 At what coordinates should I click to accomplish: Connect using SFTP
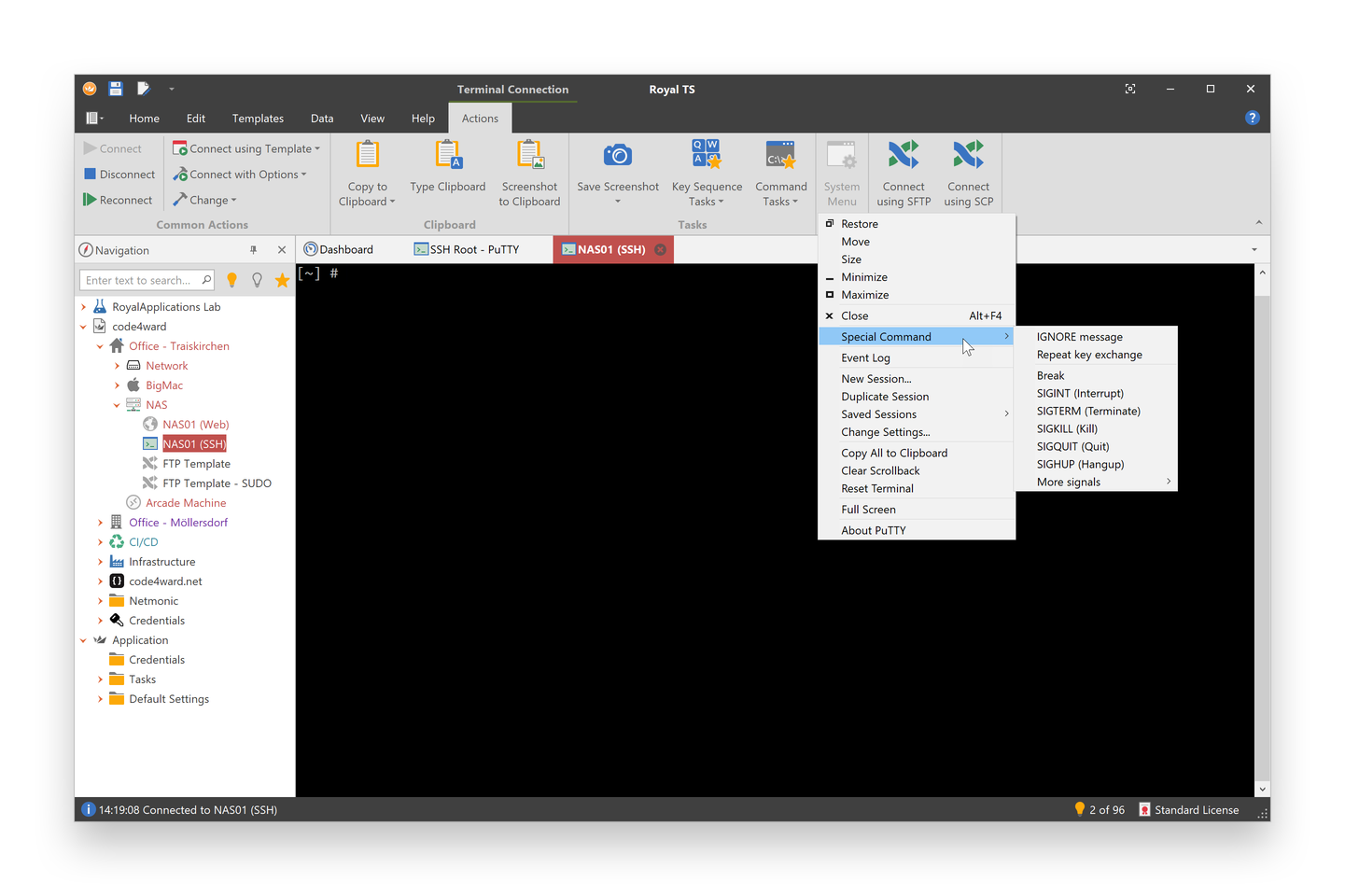(902, 173)
